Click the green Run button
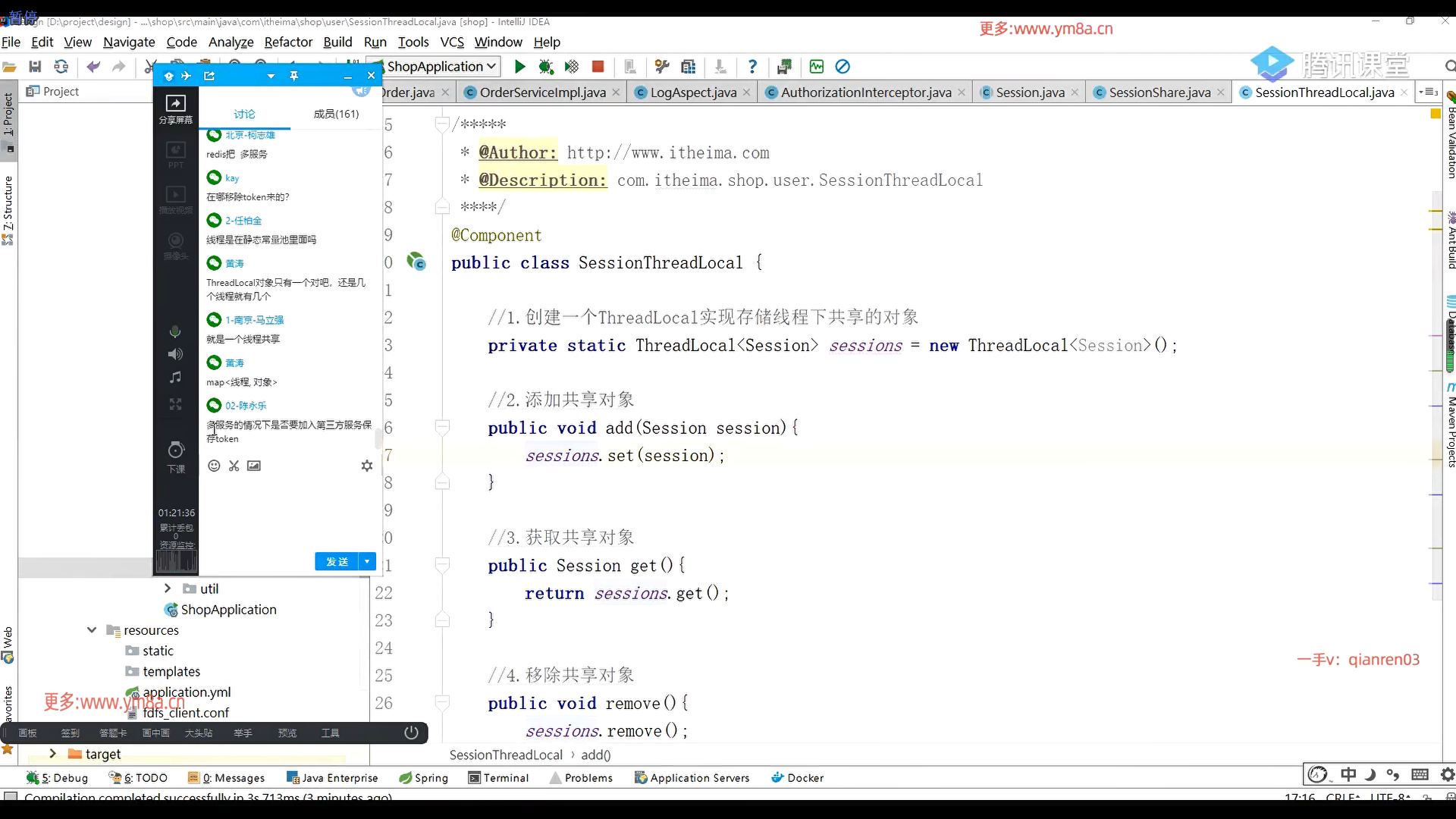1456x819 pixels. pyautogui.click(x=519, y=67)
